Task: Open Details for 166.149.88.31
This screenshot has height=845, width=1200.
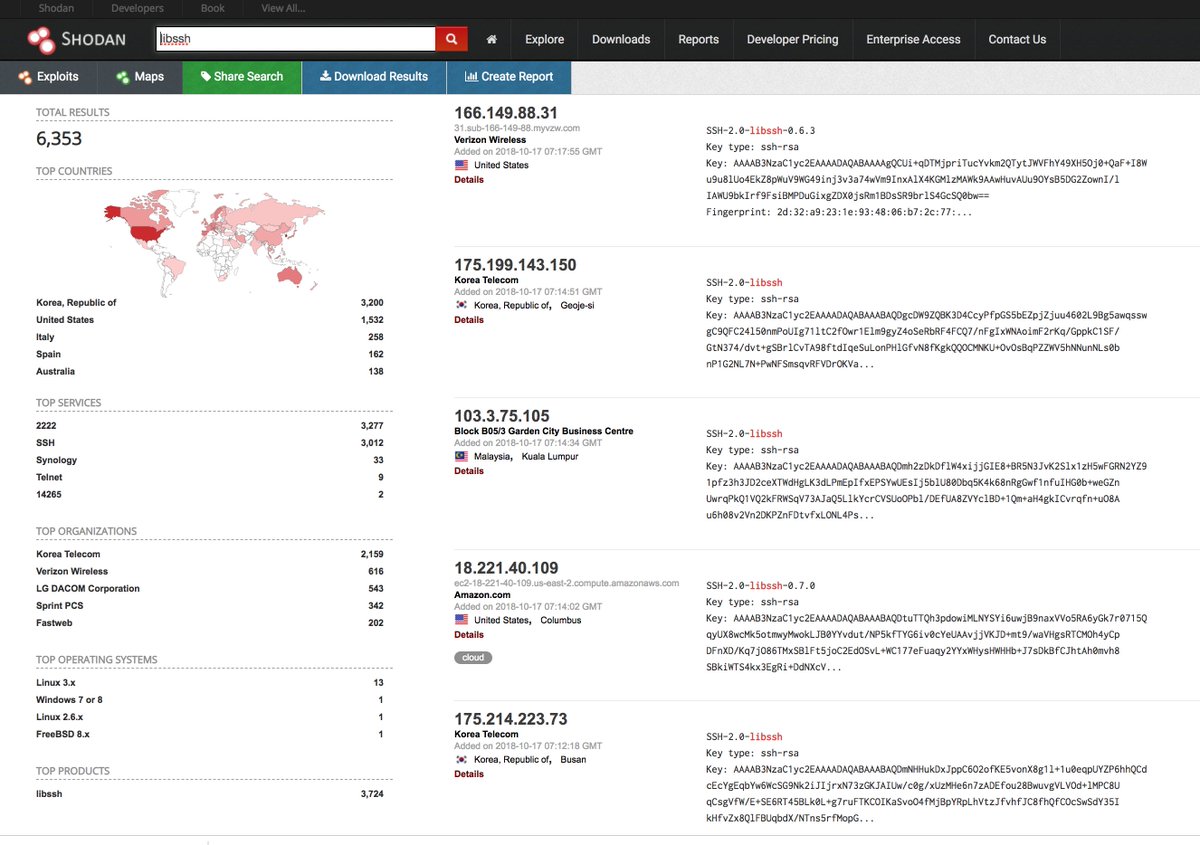Action: pos(469,180)
